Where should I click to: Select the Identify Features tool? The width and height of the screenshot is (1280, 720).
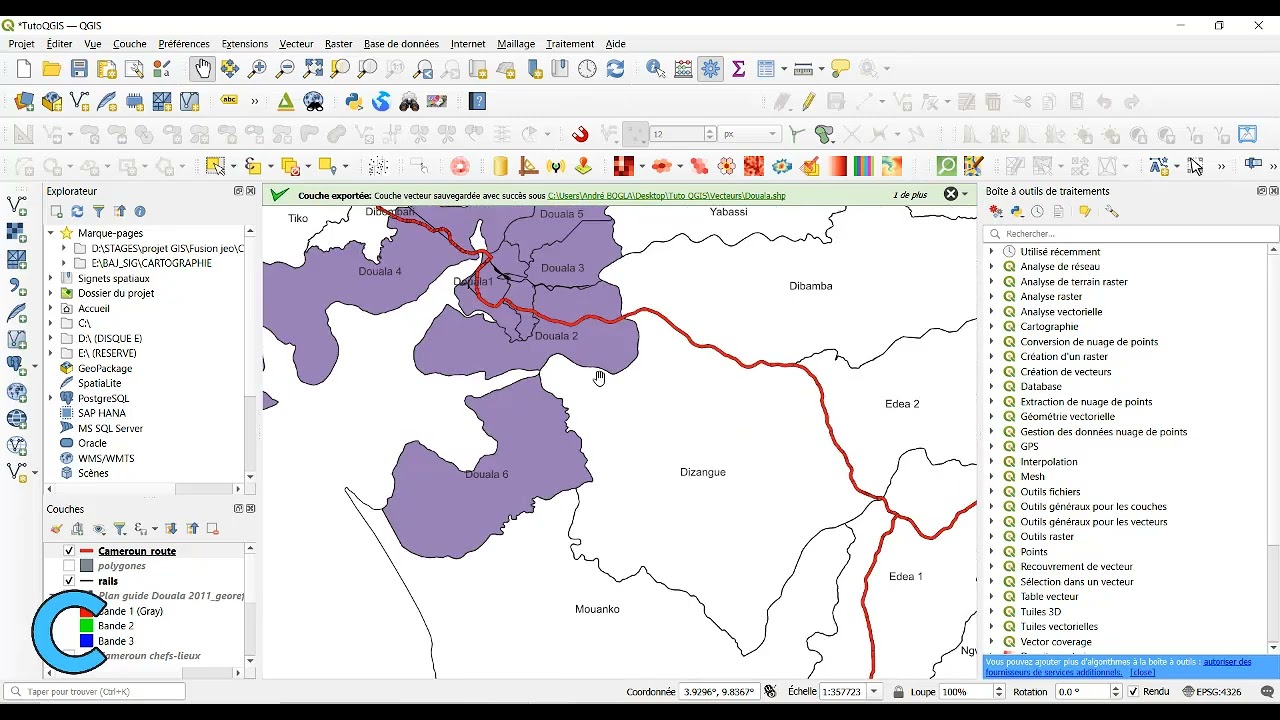[x=656, y=69]
